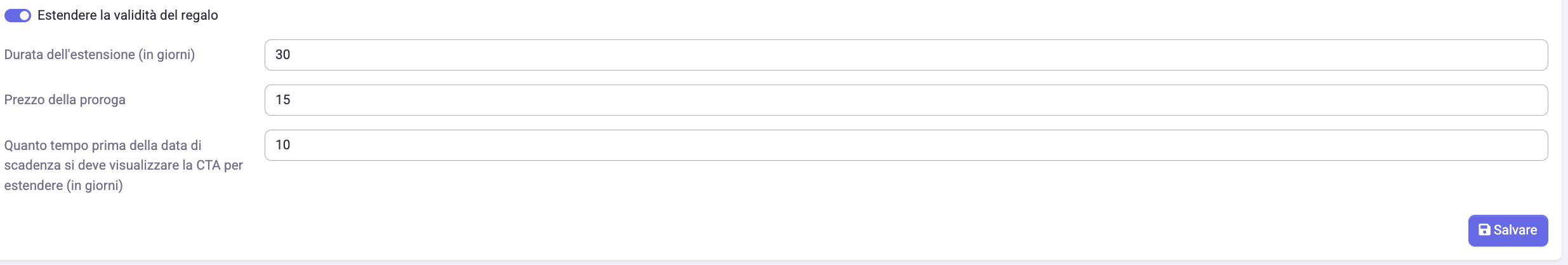Screen dimensions: 1568x265
Task: Click the Estendere la validità del regalo label
Action: (x=128, y=15)
